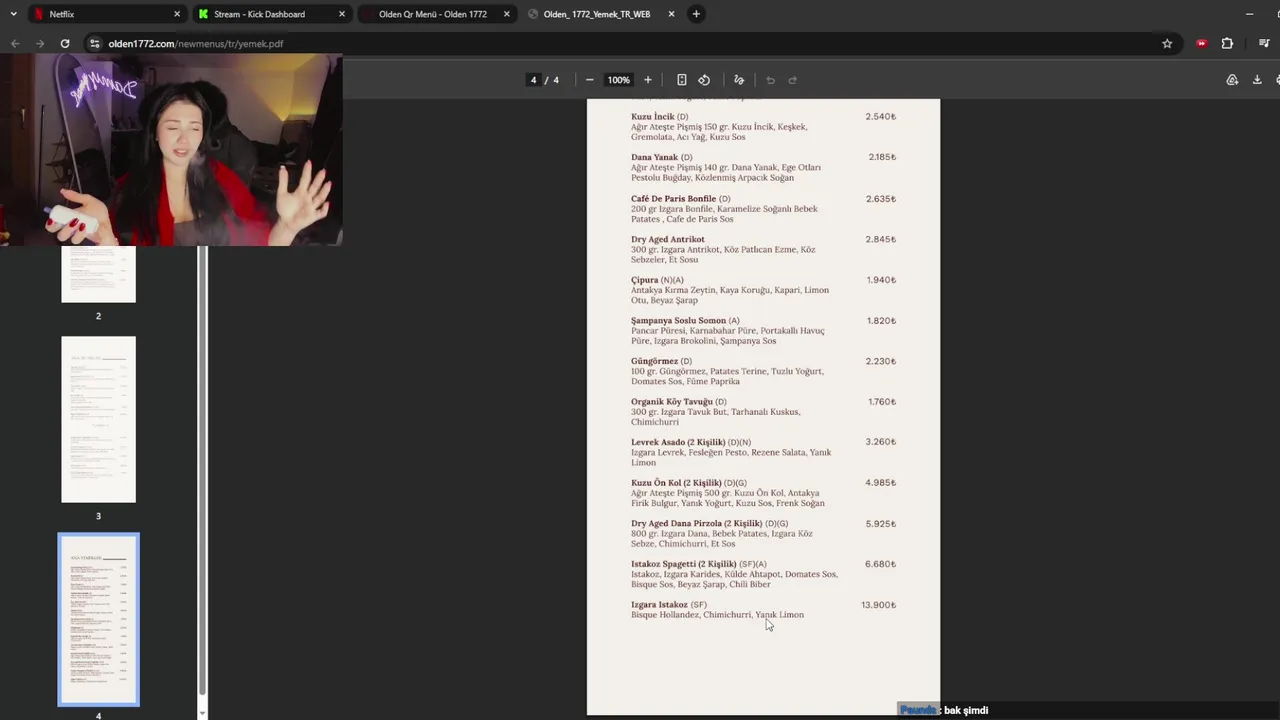Screen dimensions: 1280x720
Task: Click Kuzu Ön Kol (2 Kişilik) title
Action: [677, 483]
